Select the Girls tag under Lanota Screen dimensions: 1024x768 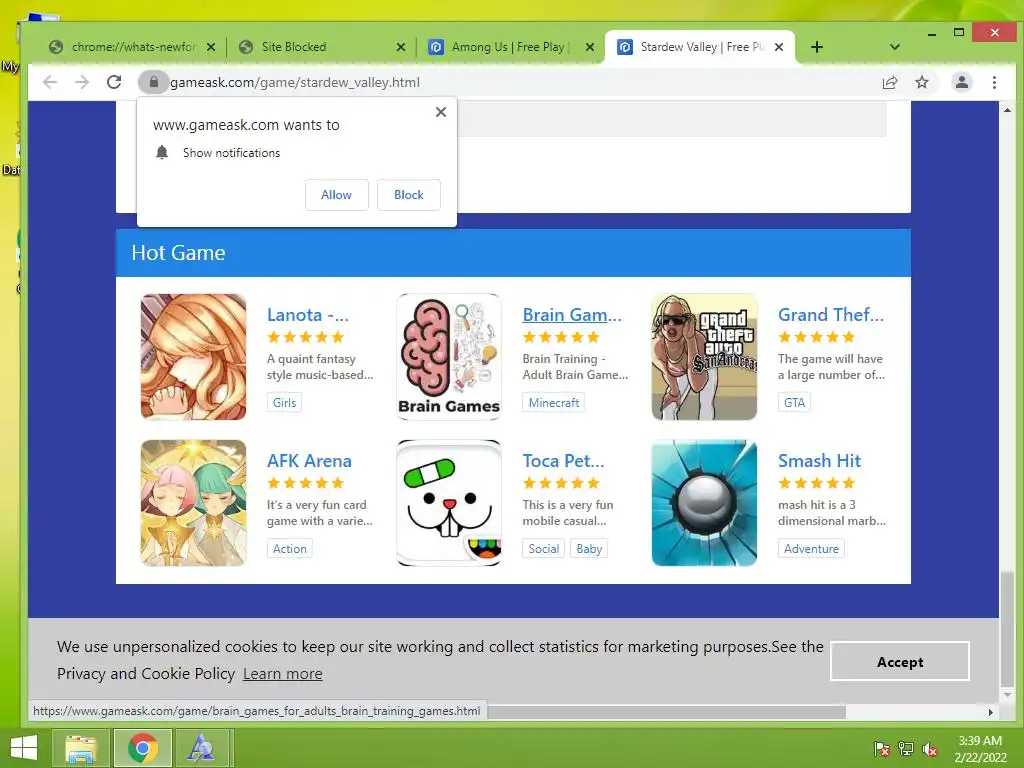[x=284, y=402]
